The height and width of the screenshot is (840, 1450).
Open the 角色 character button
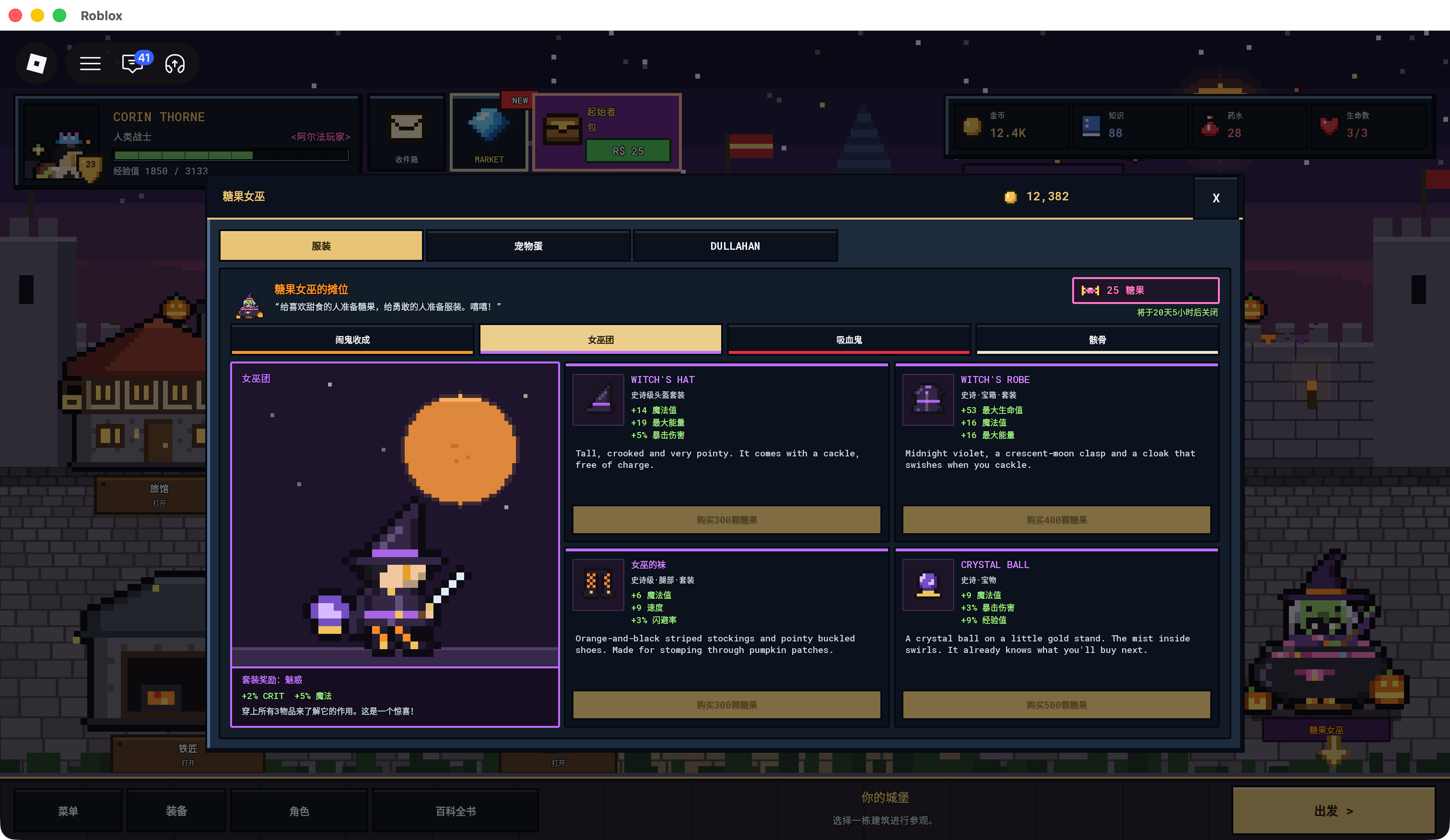coord(299,811)
